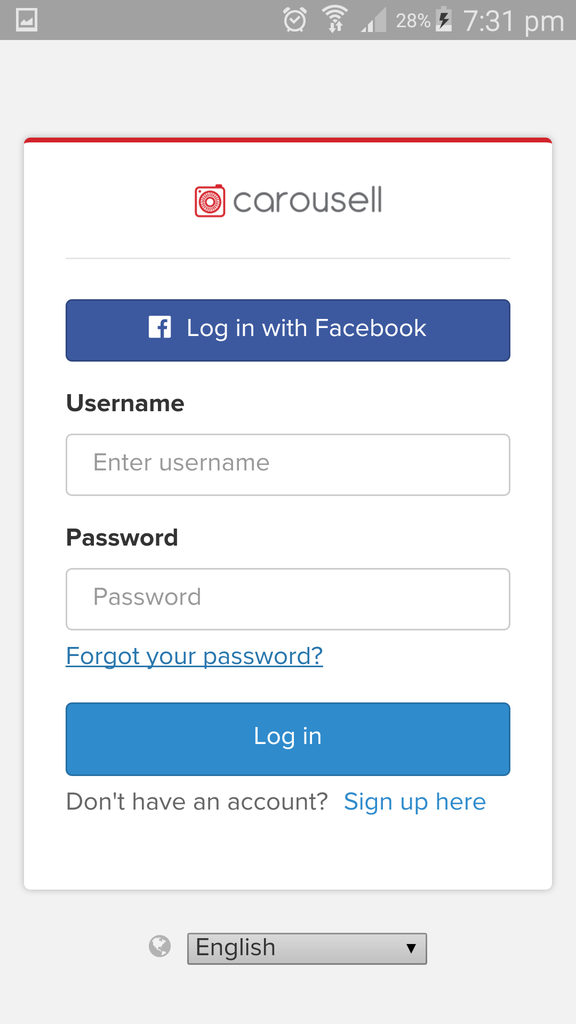Tap the Password field label
576x1024 pixels.
tap(122, 537)
